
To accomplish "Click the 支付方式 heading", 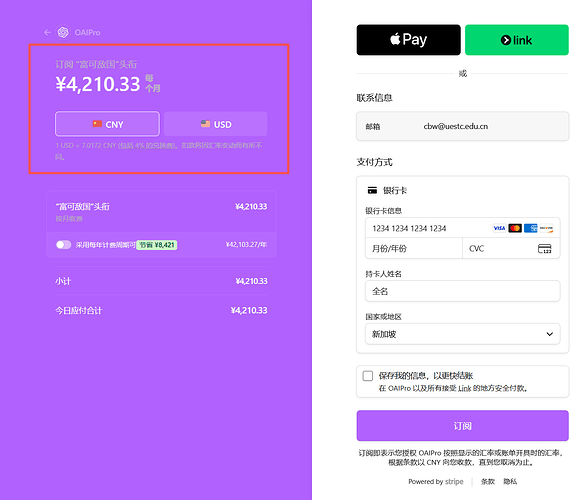I will [x=374, y=162].
